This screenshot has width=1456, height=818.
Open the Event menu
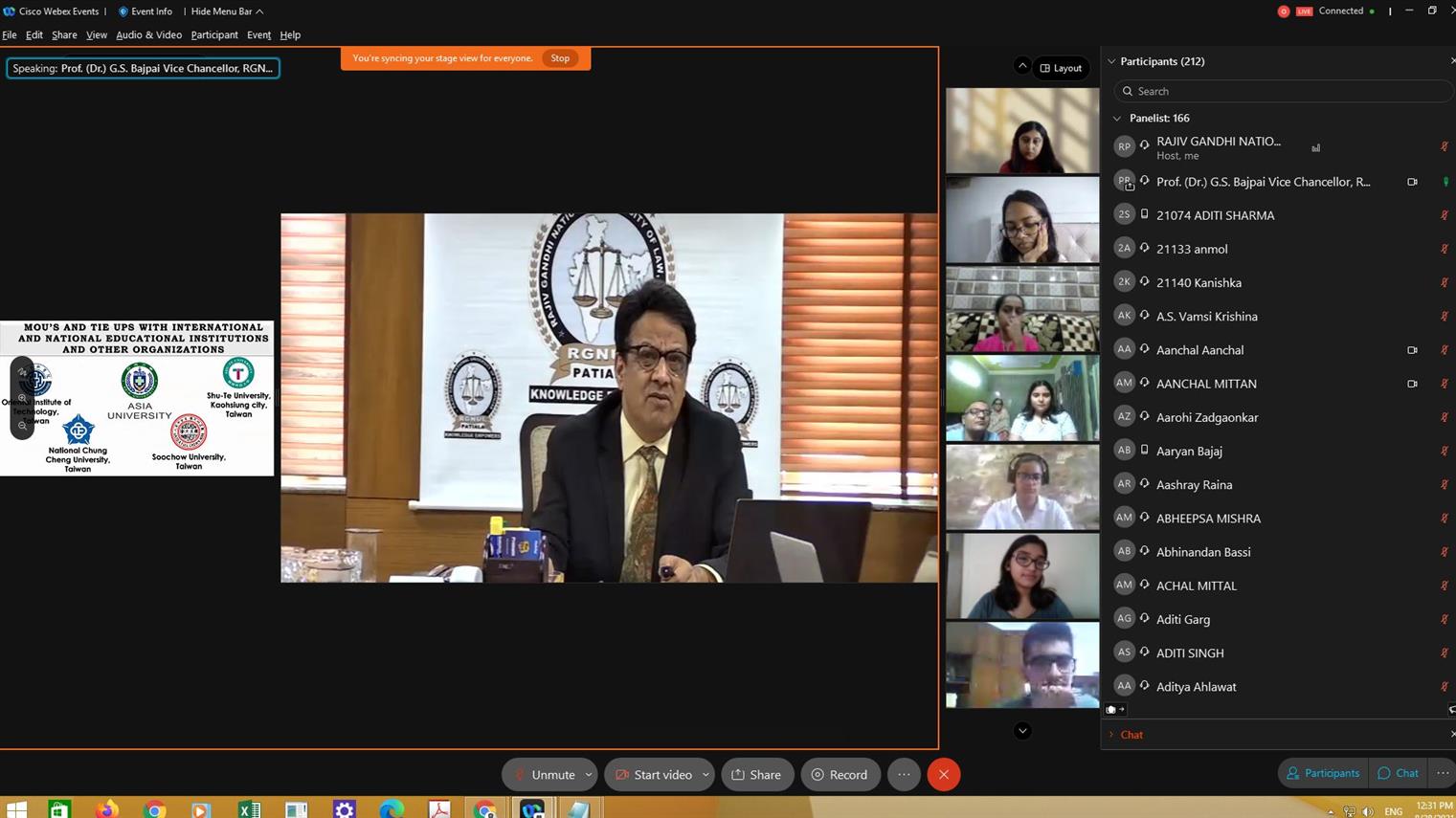tap(258, 35)
